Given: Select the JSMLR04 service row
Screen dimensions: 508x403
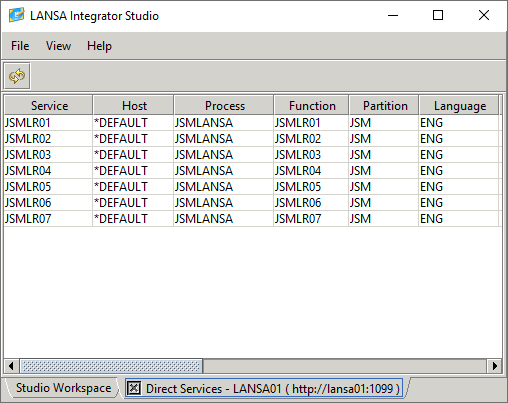Looking at the screenshot, I should tap(252, 171).
